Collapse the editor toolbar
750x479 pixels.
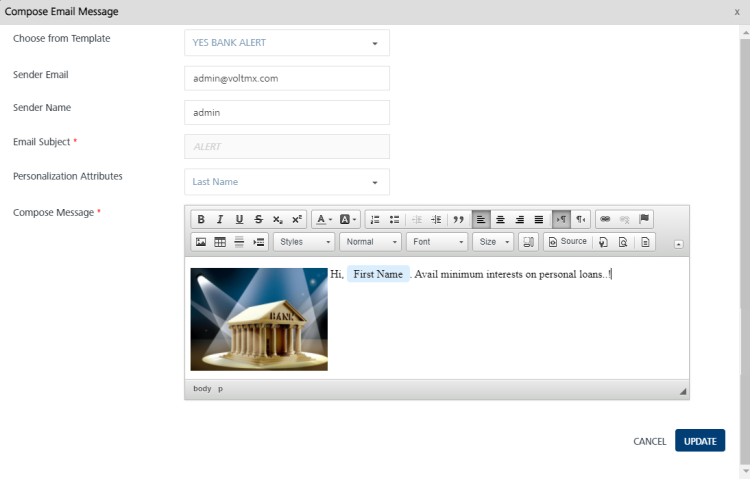(678, 245)
